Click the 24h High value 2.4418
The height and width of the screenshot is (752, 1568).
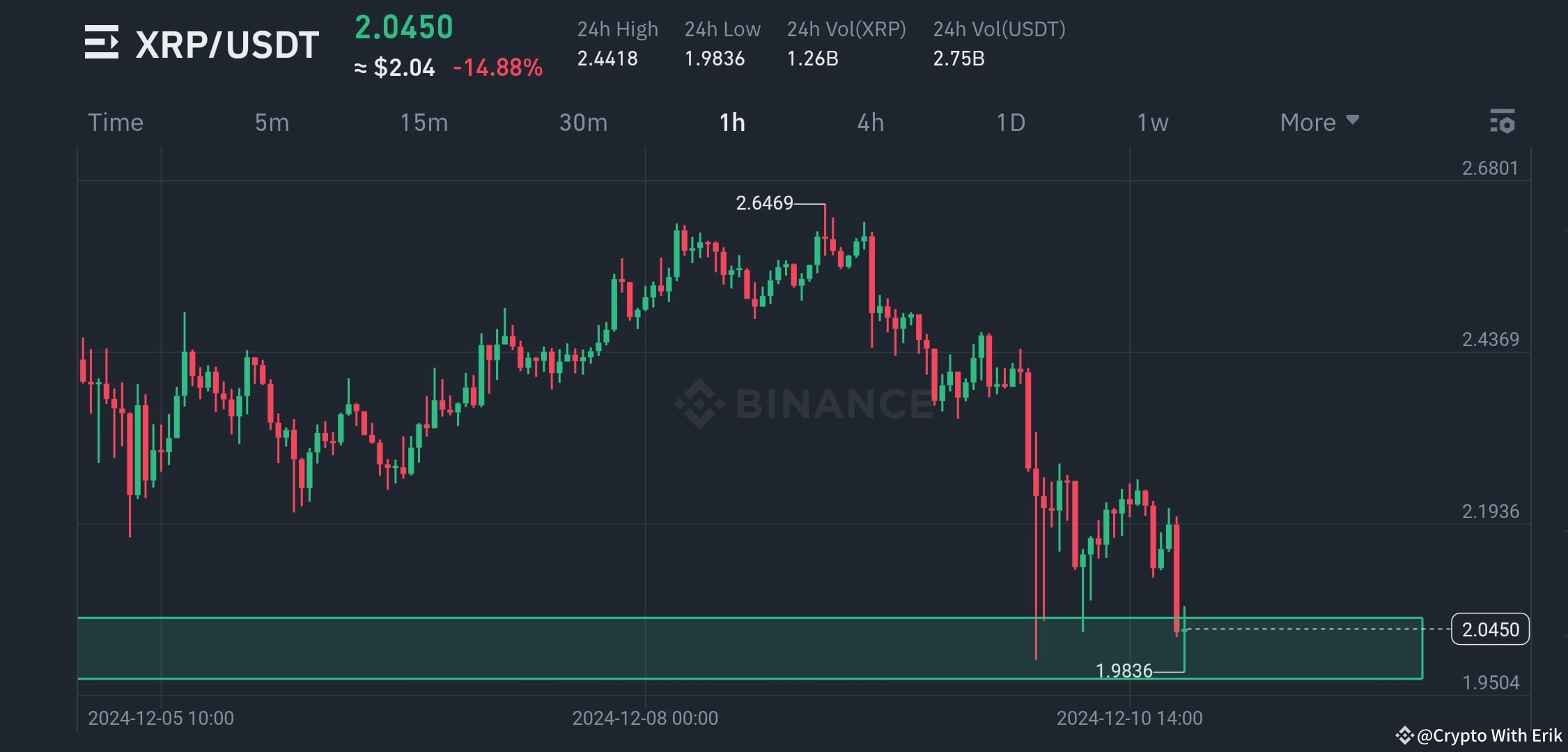coord(607,58)
